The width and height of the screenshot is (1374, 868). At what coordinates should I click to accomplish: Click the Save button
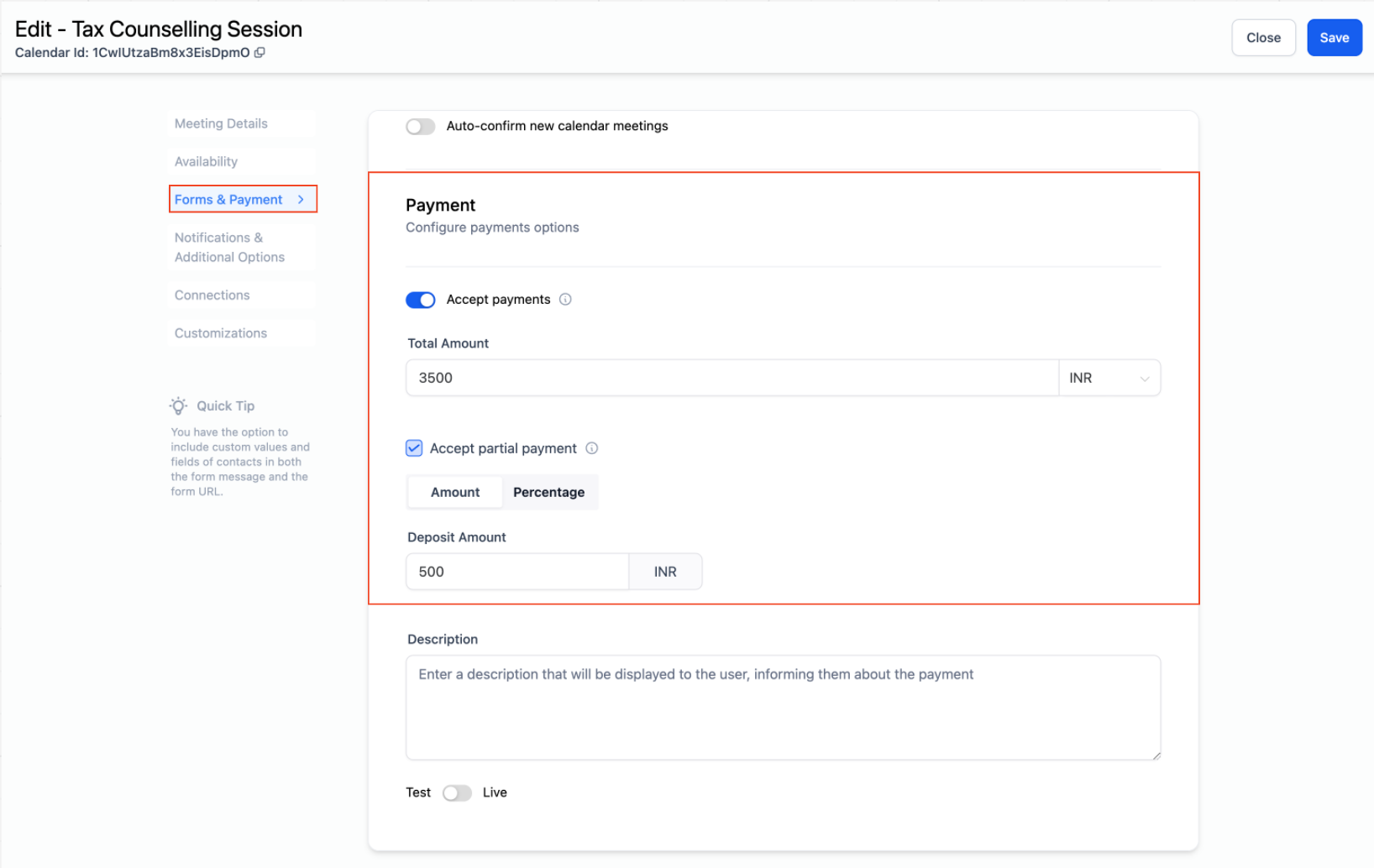1334,38
